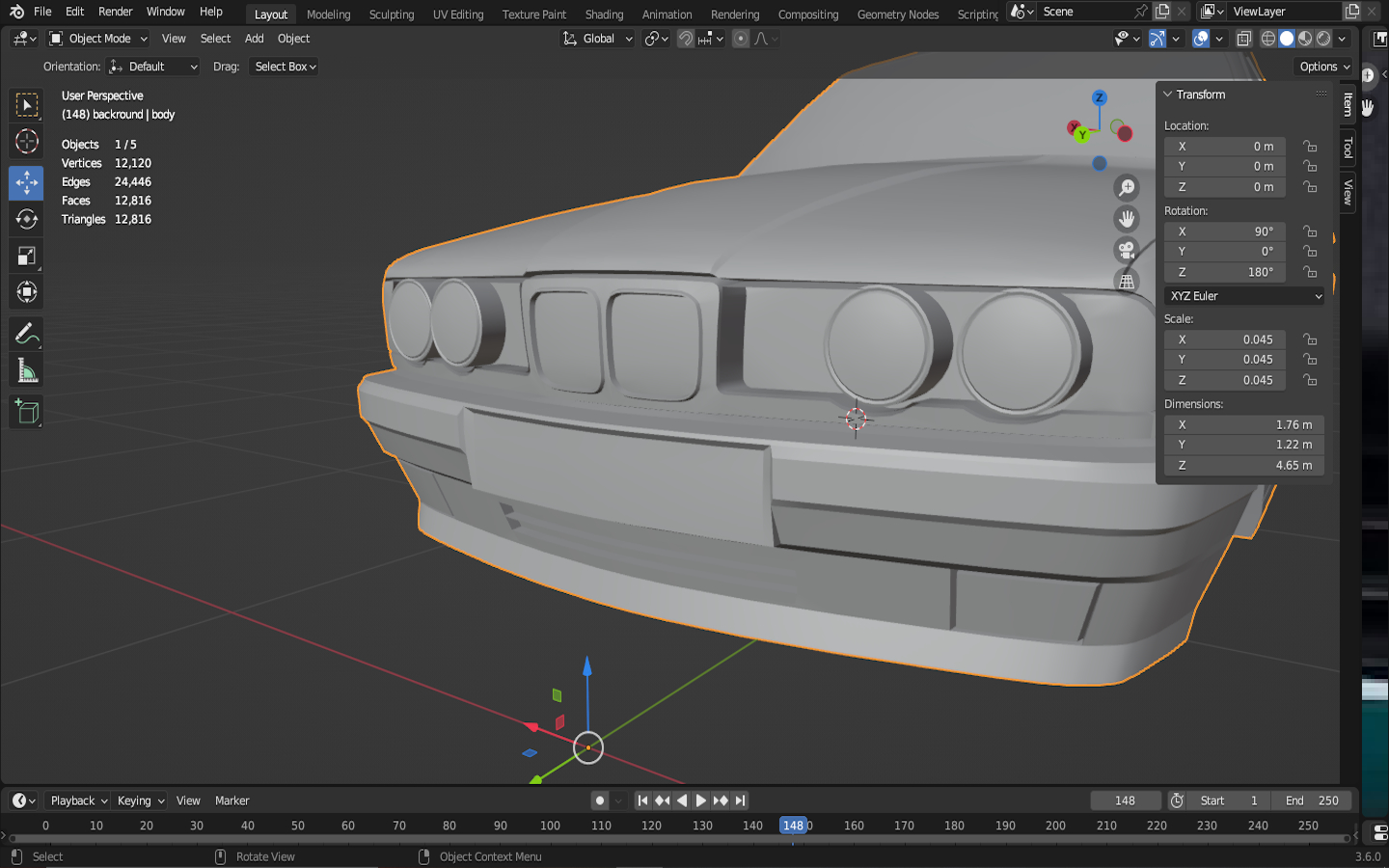Toggle Location X lock

[1310, 147]
